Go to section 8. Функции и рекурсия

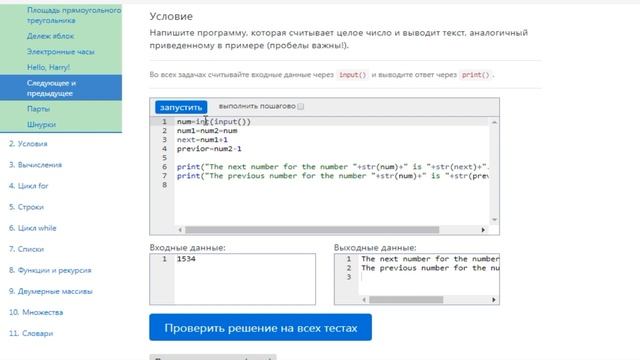(x=50, y=270)
